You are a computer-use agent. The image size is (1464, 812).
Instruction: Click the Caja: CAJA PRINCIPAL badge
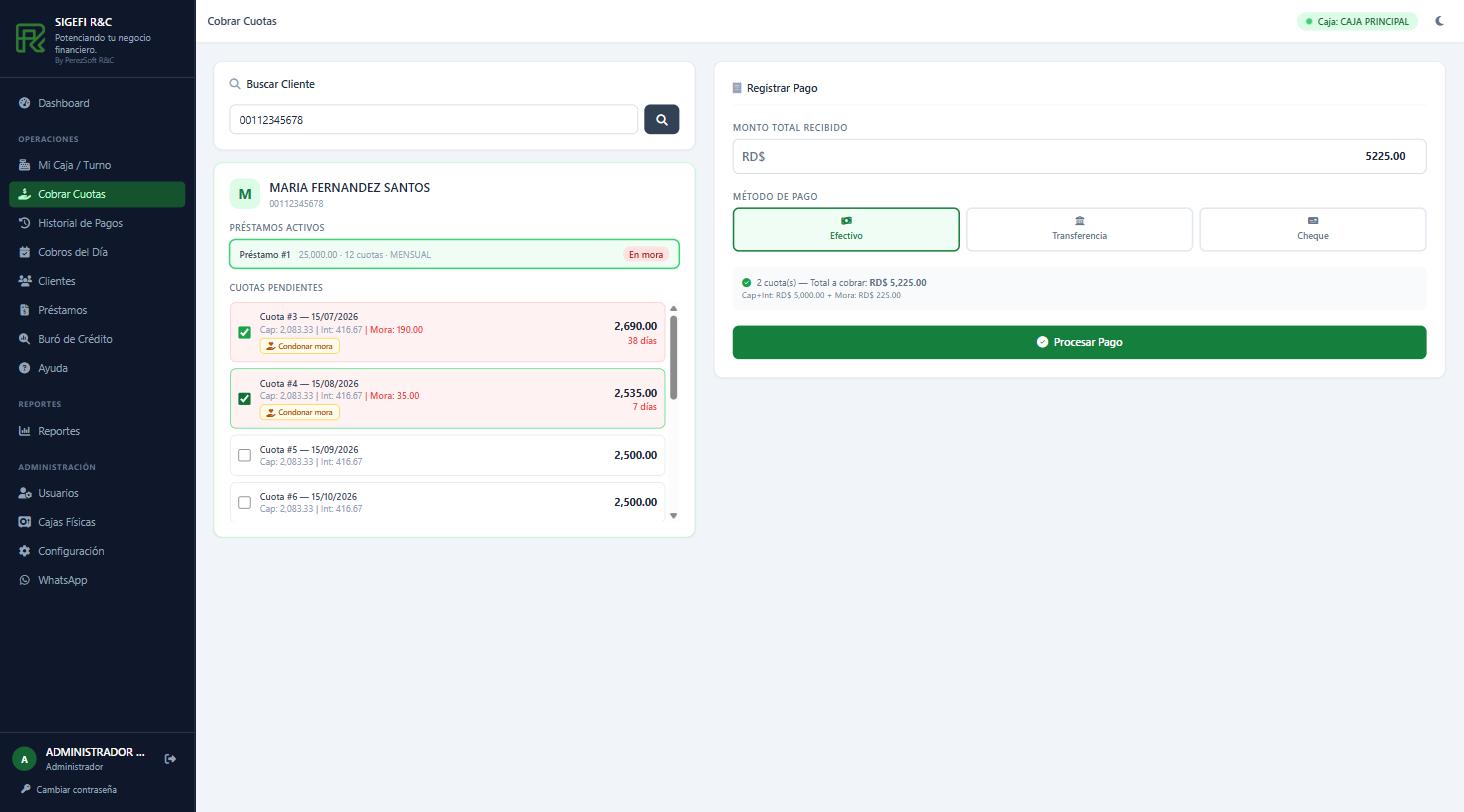1357,21
